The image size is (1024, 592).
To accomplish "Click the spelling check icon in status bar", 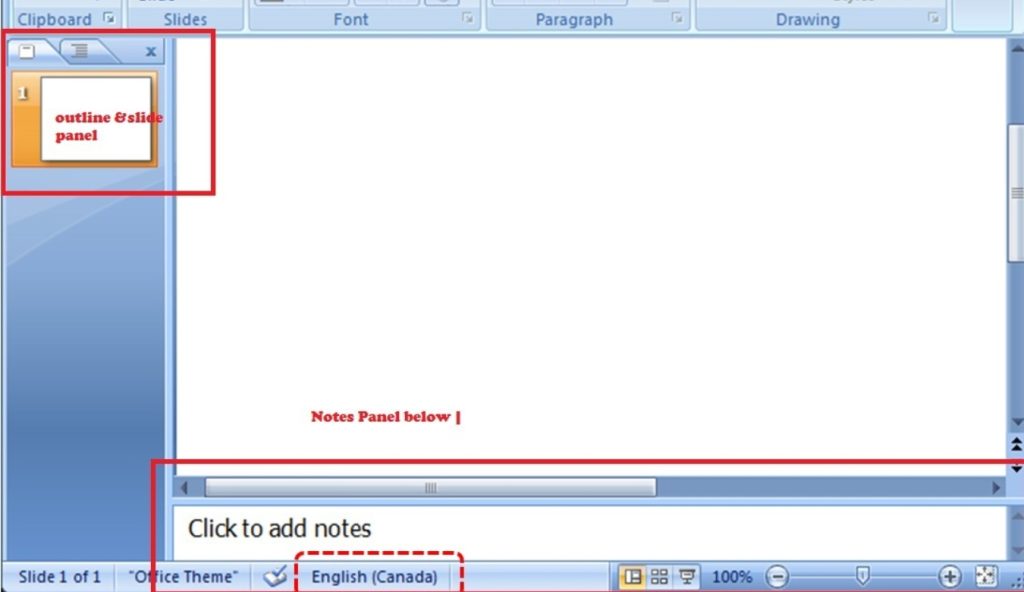I will coord(277,576).
